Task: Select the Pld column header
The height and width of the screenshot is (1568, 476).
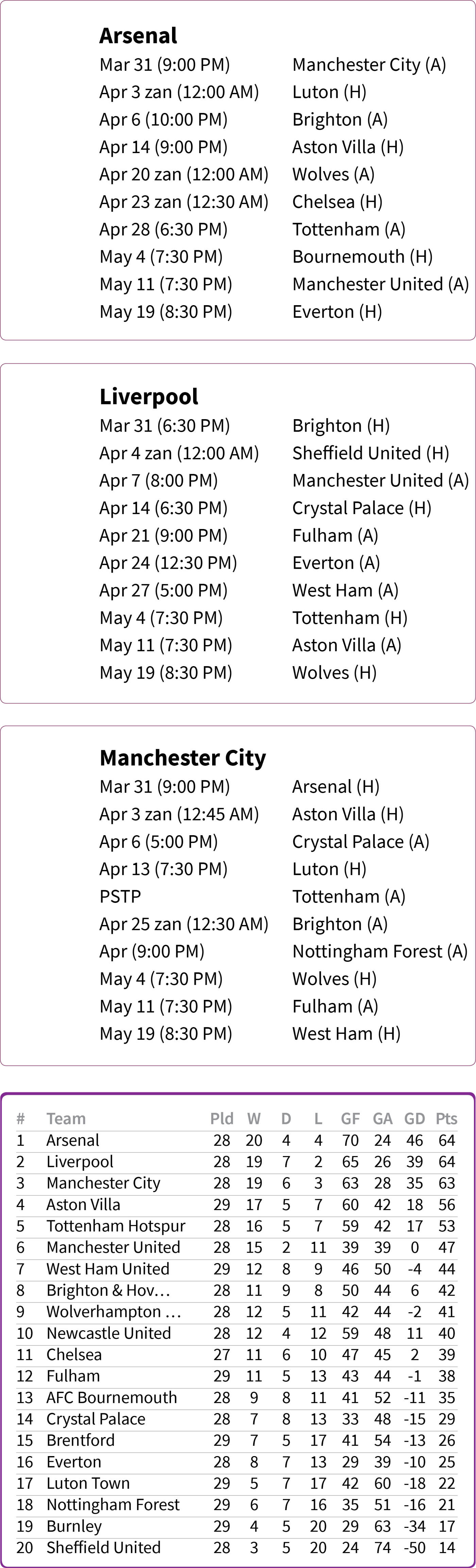Action: point(222,1119)
